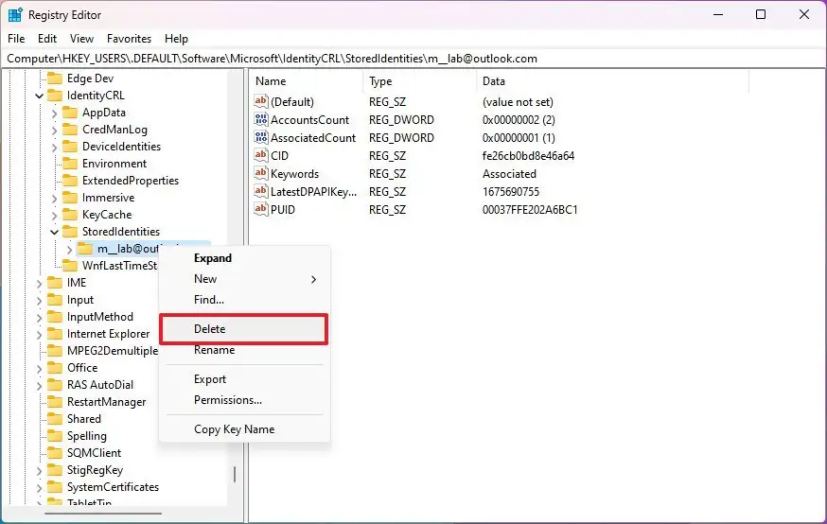Click the Registry Editor app icon in title bar
This screenshot has height=524, width=827.
15,15
